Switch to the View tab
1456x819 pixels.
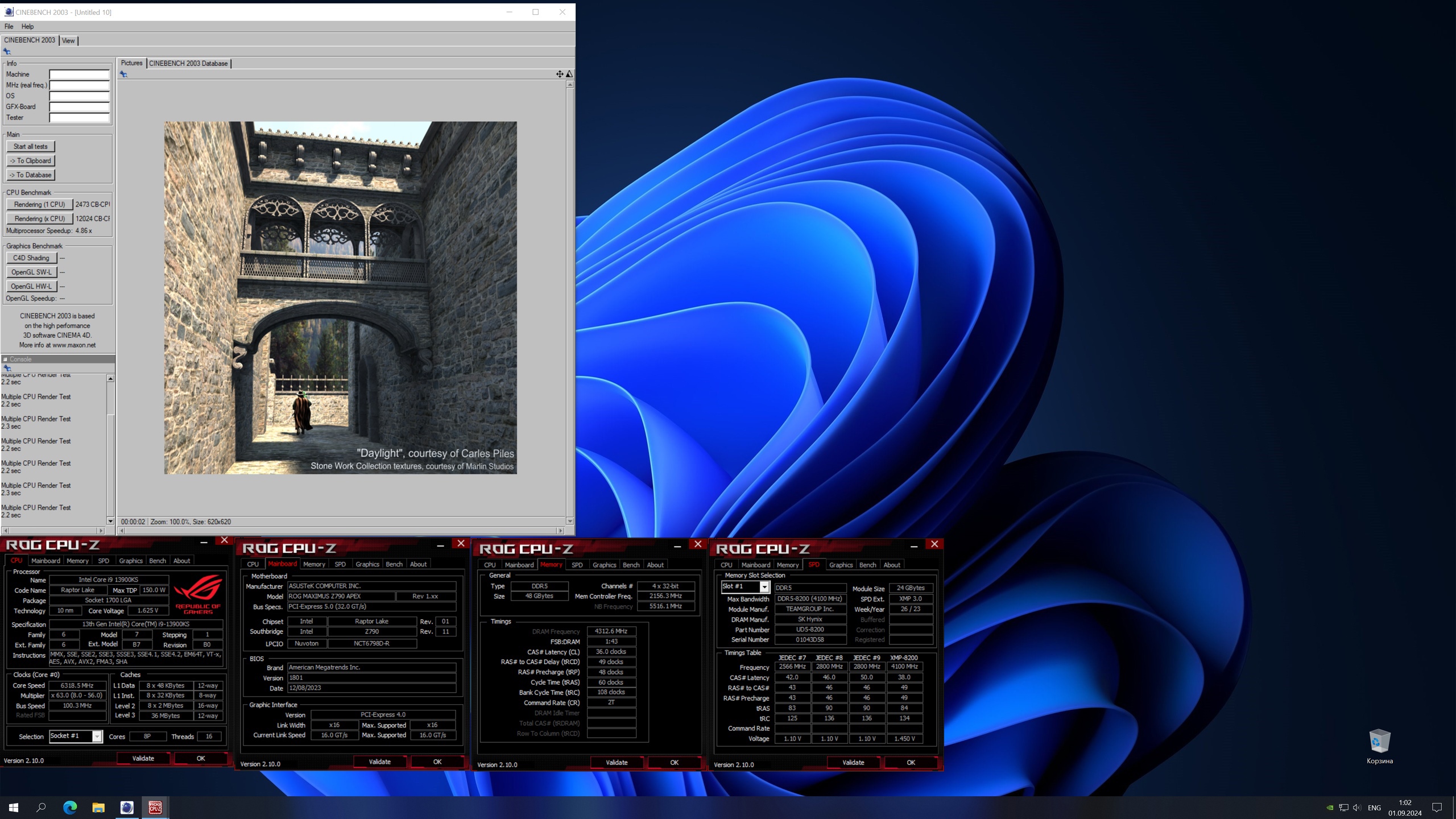[x=68, y=40]
